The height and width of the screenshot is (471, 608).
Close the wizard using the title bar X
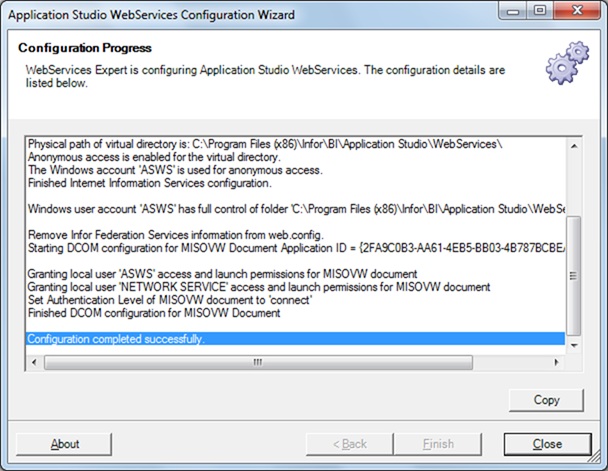tap(575, 12)
